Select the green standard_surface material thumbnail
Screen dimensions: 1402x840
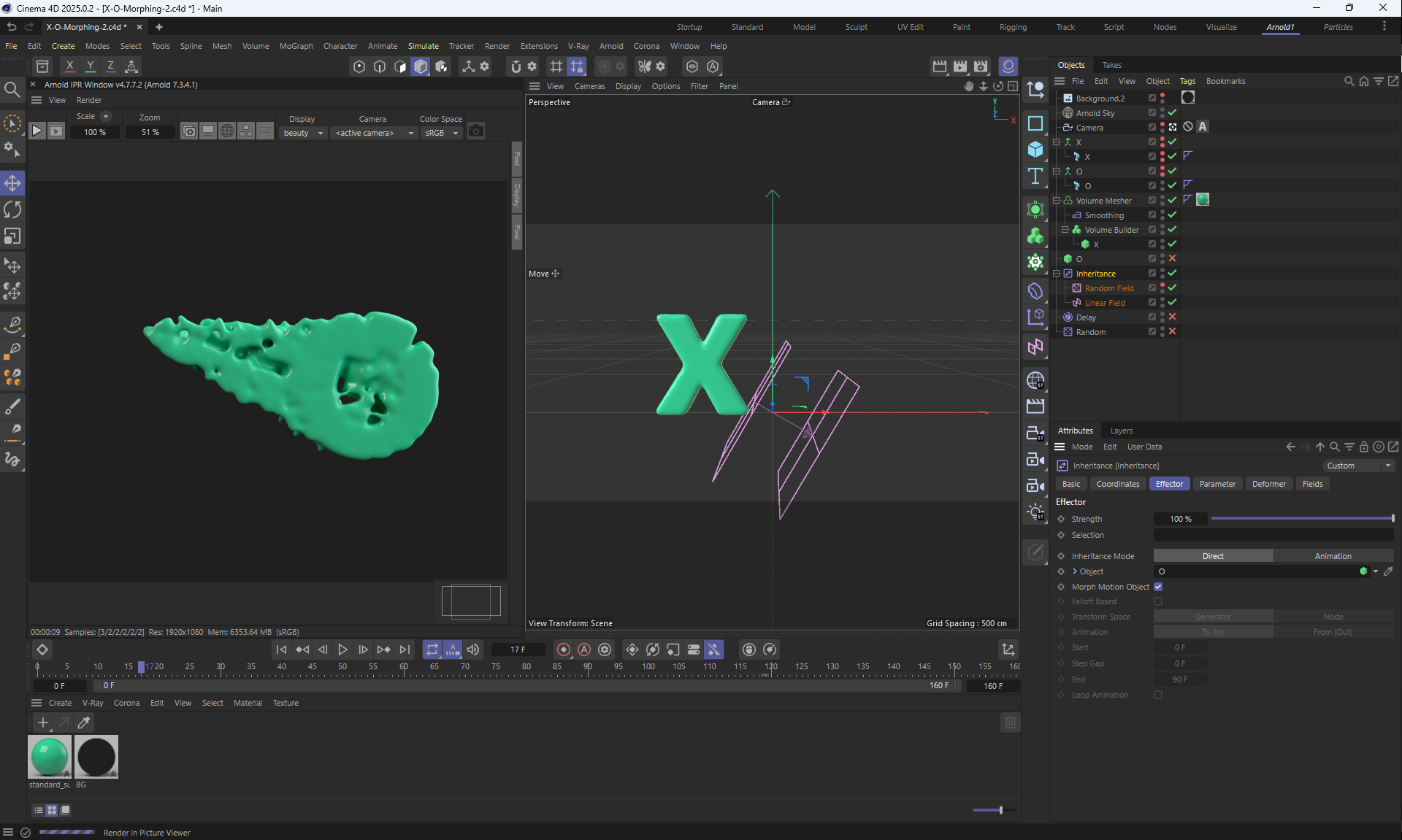[50, 757]
